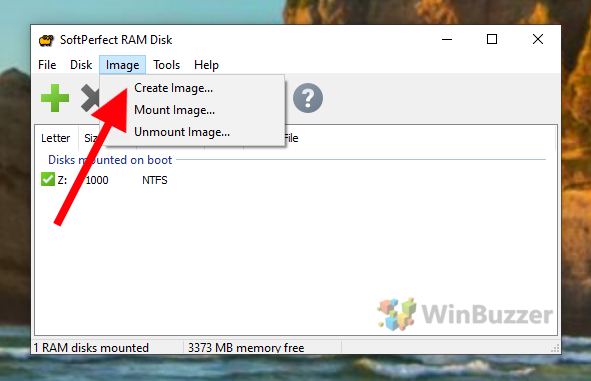Open the File menu
591x381 pixels.
pyautogui.click(x=47, y=65)
